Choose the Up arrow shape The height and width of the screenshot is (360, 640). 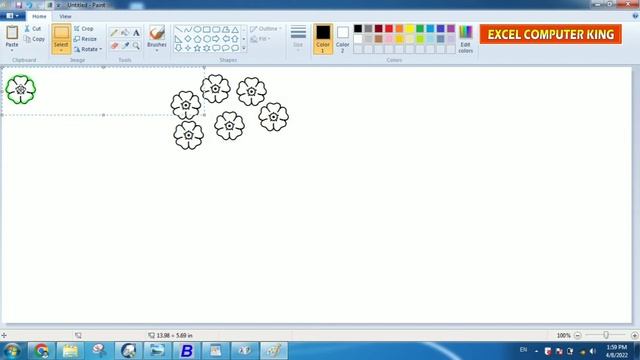coord(235,39)
